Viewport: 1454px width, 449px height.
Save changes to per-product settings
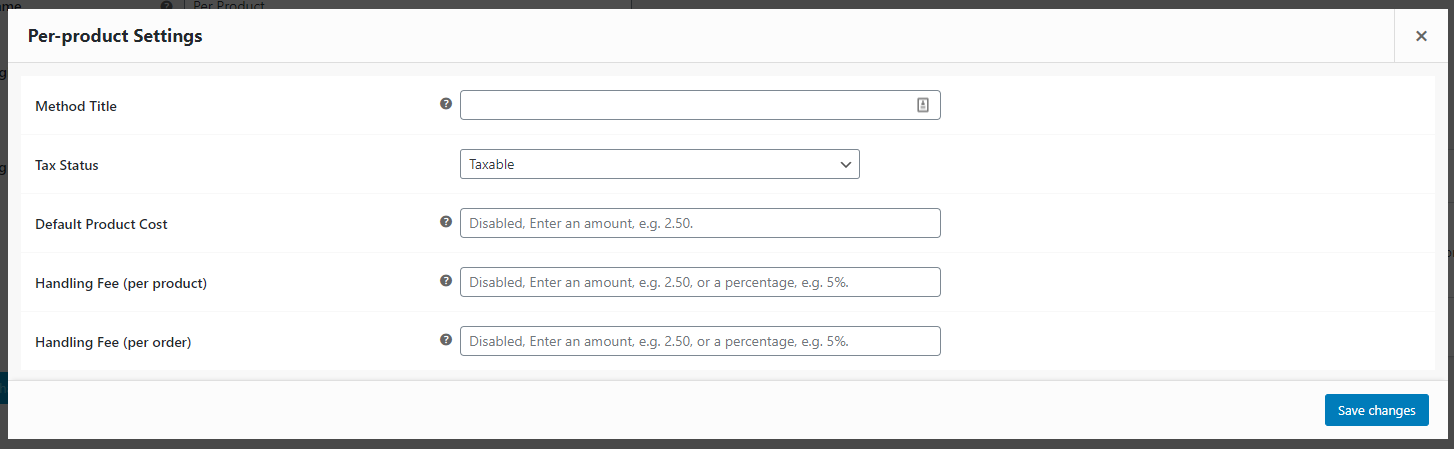point(1377,410)
